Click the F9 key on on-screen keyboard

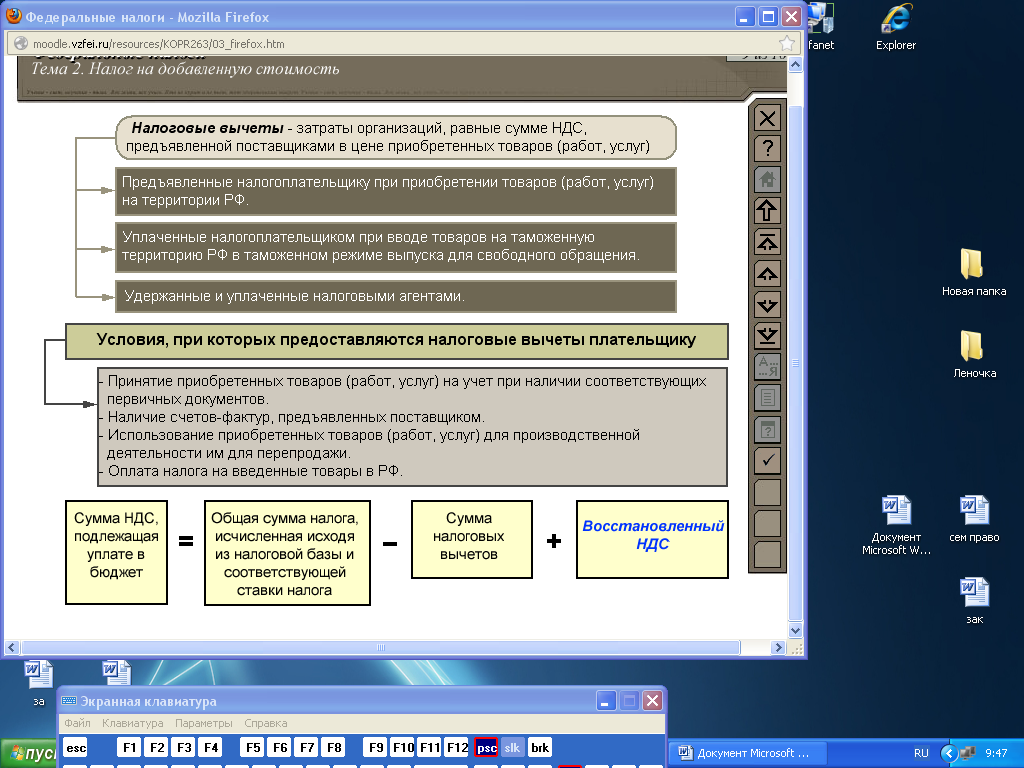[376, 747]
